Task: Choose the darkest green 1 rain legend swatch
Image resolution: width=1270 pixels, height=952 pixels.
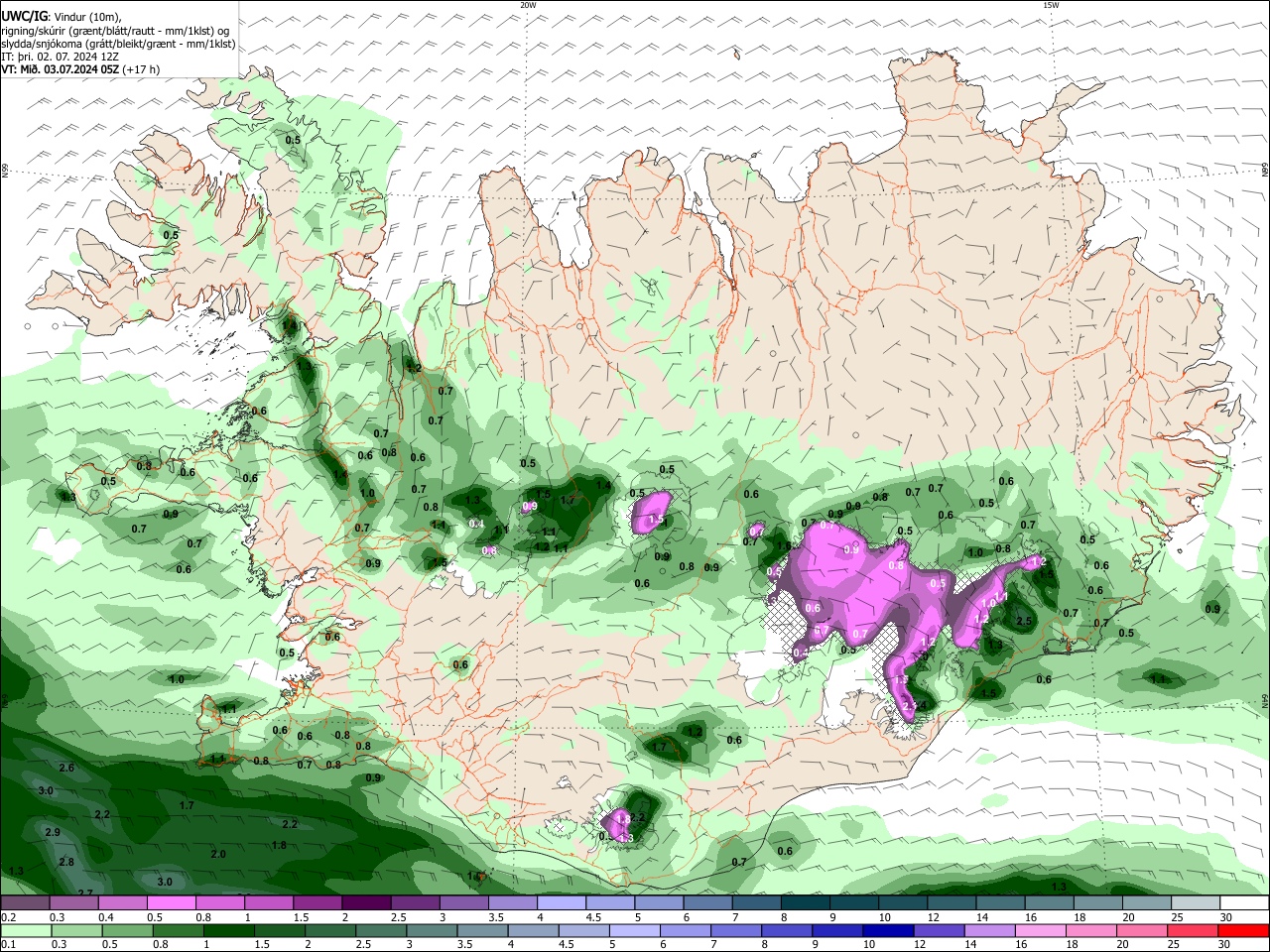Action: click(x=228, y=931)
